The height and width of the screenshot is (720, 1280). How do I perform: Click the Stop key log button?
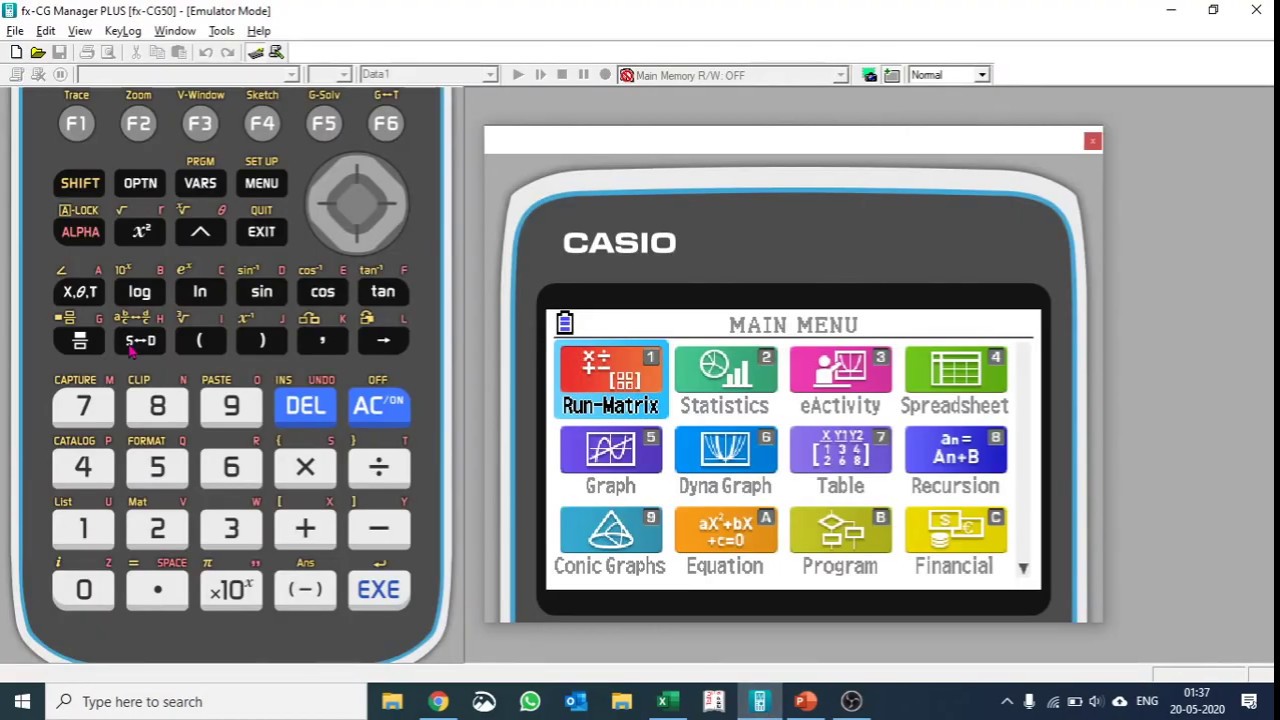[x=562, y=75]
